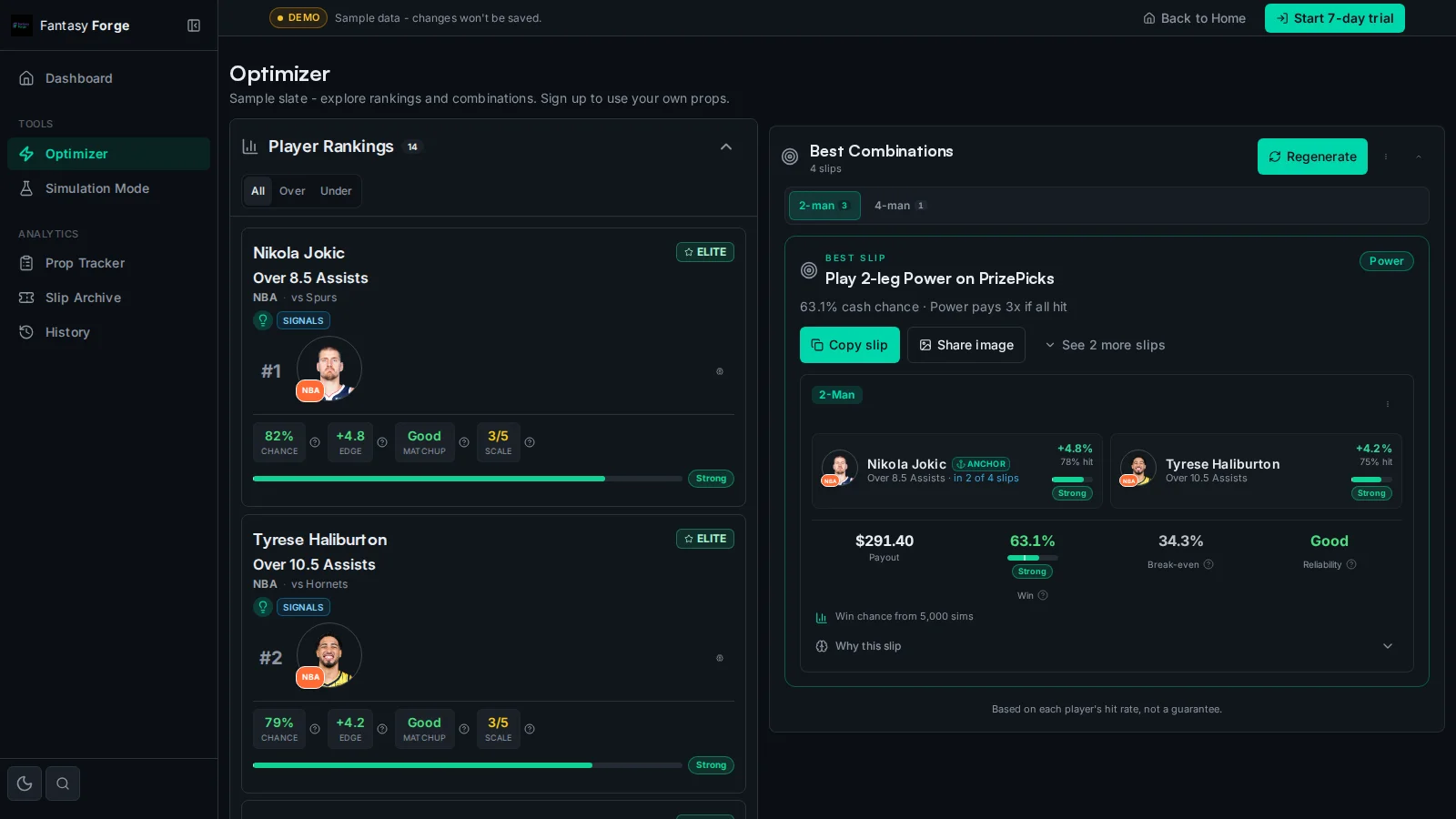Open SIGNALS for Tyrese Haliburton

303,607
